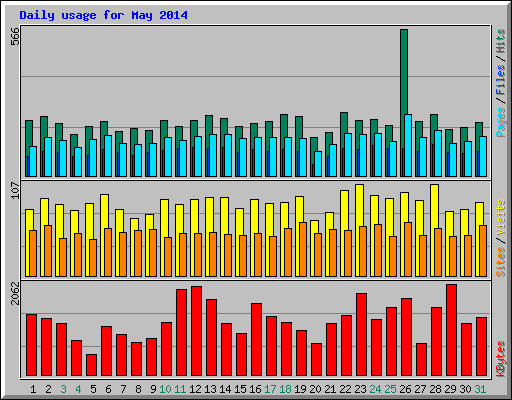Click day label 27 on the x-axis

[420, 389]
